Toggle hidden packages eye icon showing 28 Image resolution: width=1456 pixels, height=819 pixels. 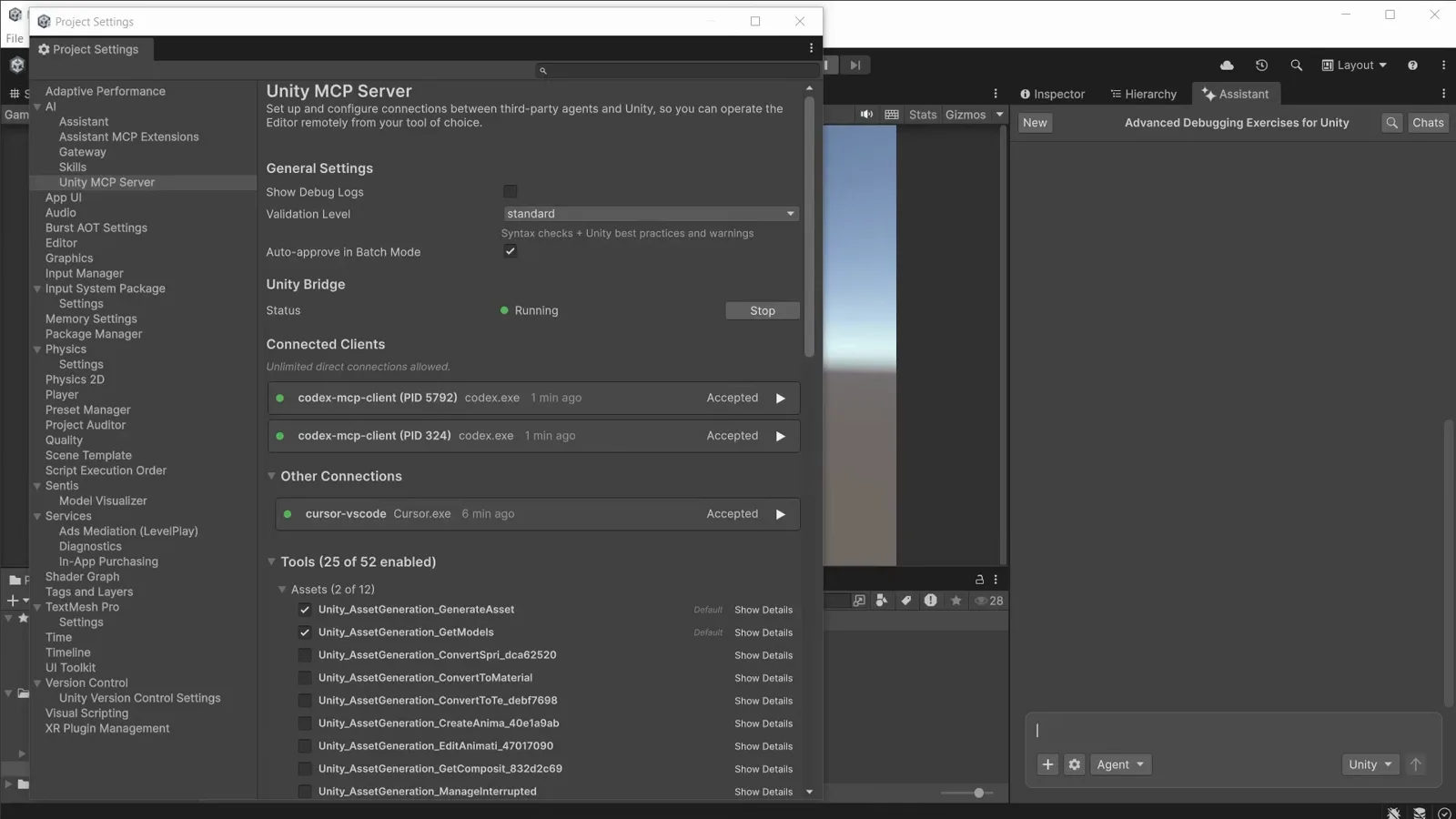(989, 601)
